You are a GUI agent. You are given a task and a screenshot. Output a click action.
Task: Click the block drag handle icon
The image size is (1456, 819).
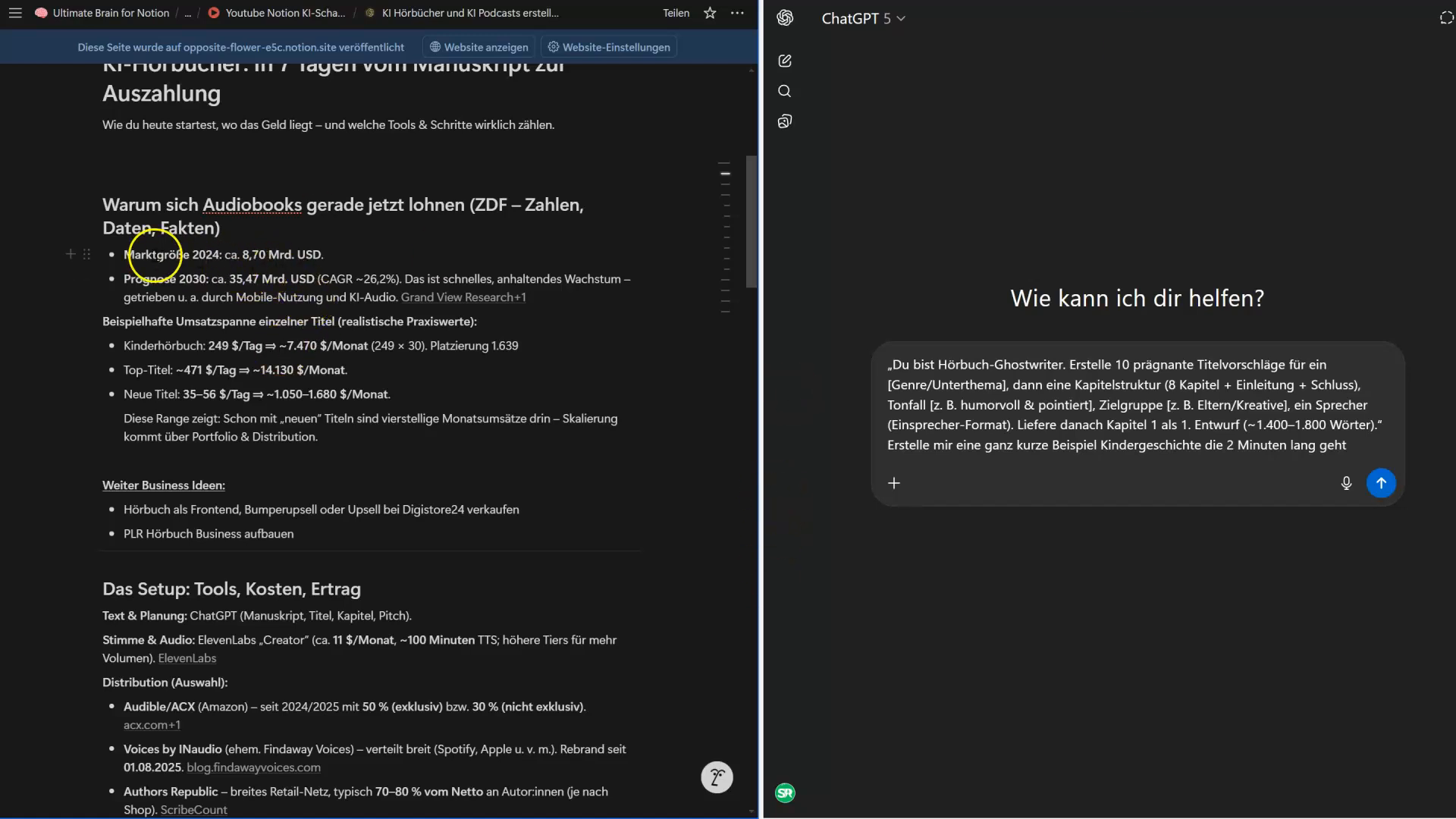pos(86,254)
